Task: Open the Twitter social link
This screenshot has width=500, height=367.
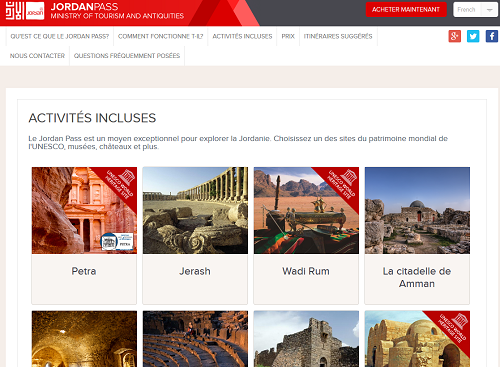Action: pos(473,36)
